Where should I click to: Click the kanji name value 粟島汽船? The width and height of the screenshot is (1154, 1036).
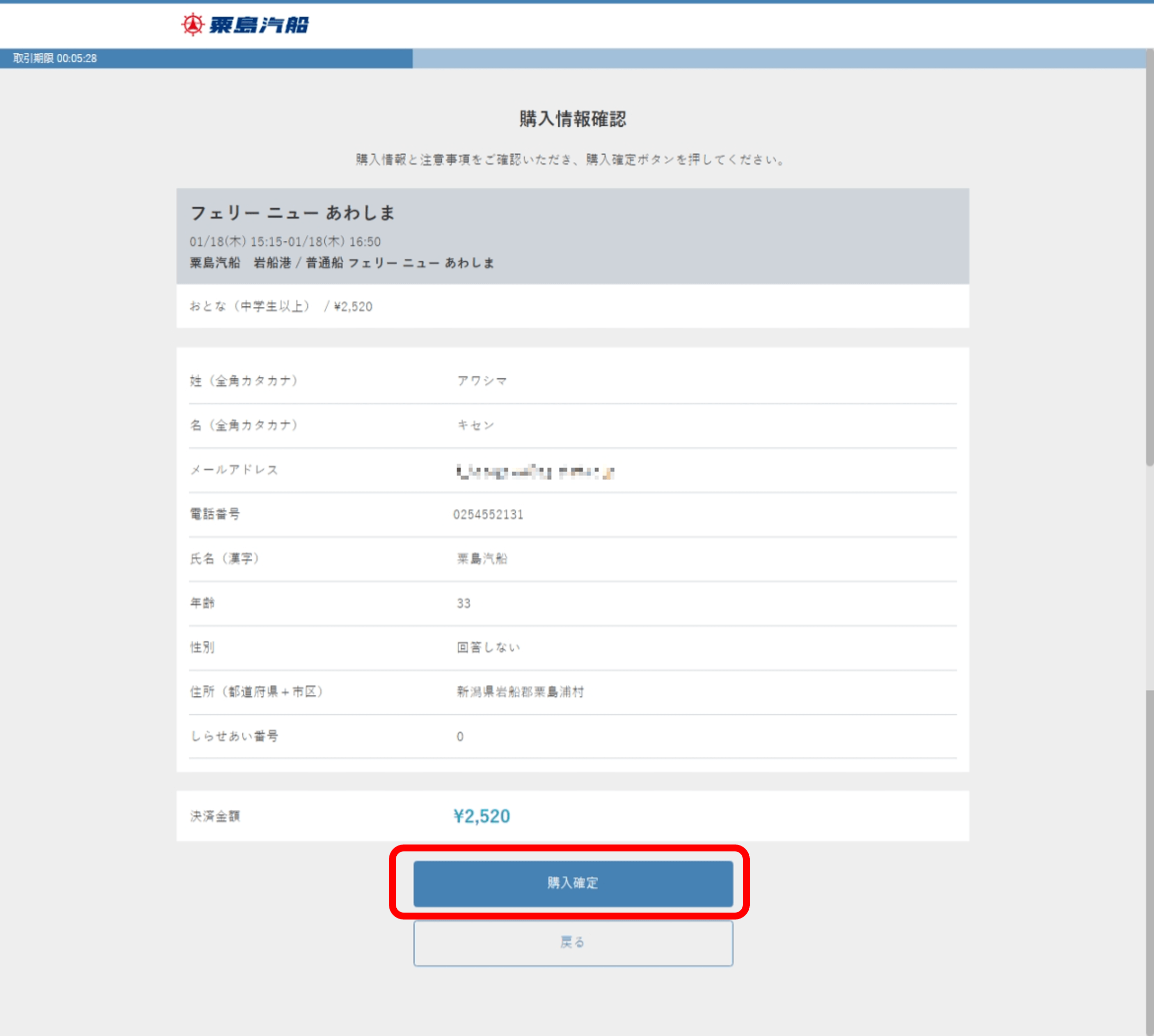[482, 558]
